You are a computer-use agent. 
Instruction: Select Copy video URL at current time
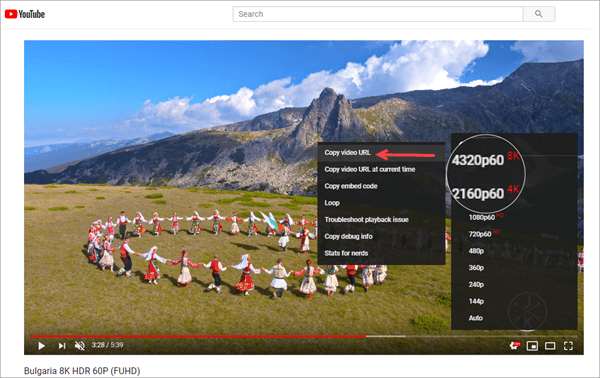pyautogui.click(x=381, y=169)
